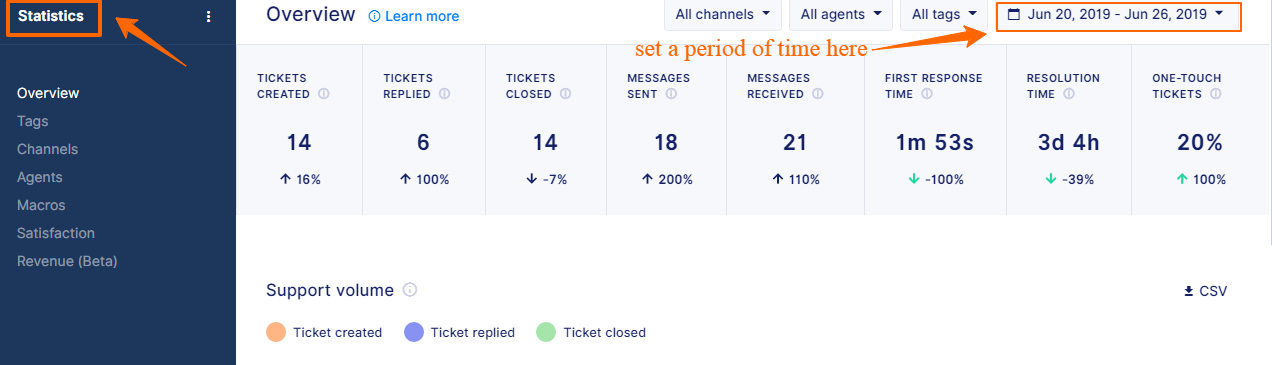
Task: Click info icon next to Tickets Created
Action: point(324,94)
